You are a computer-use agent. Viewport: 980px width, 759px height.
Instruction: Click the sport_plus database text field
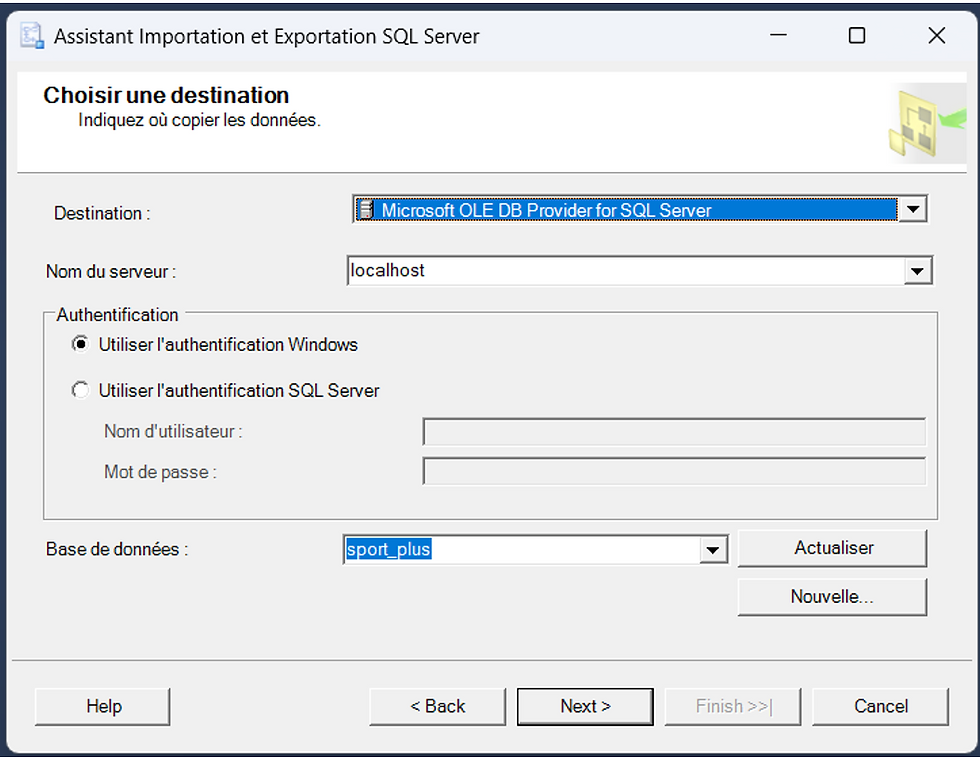(x=522, y=550)
